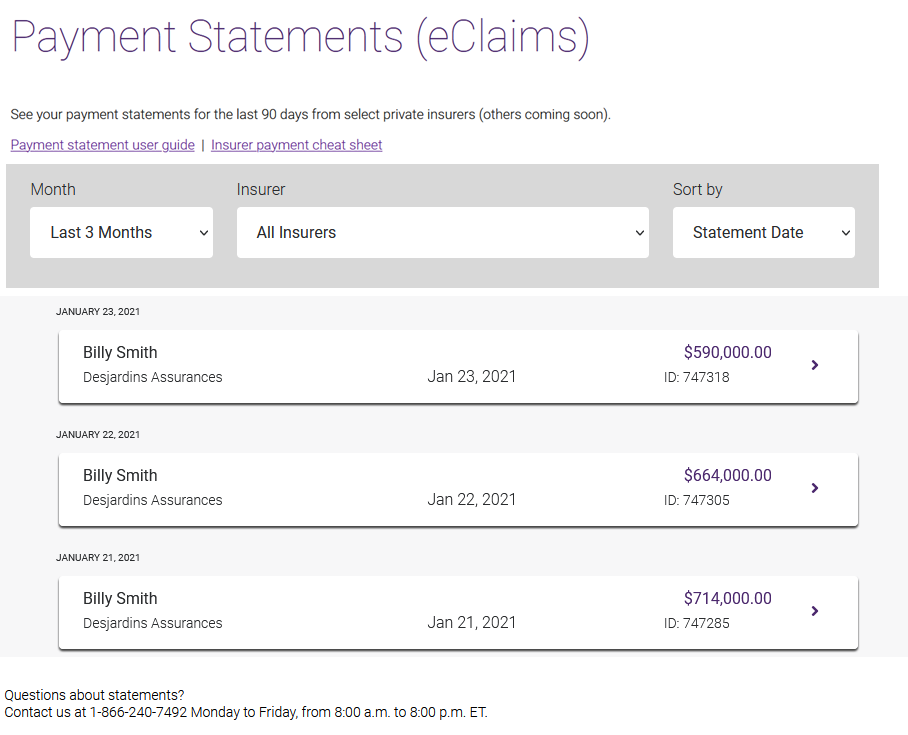Click the Jan 21, 2021 statement date

pyautogui.click(x=471, y=623)
